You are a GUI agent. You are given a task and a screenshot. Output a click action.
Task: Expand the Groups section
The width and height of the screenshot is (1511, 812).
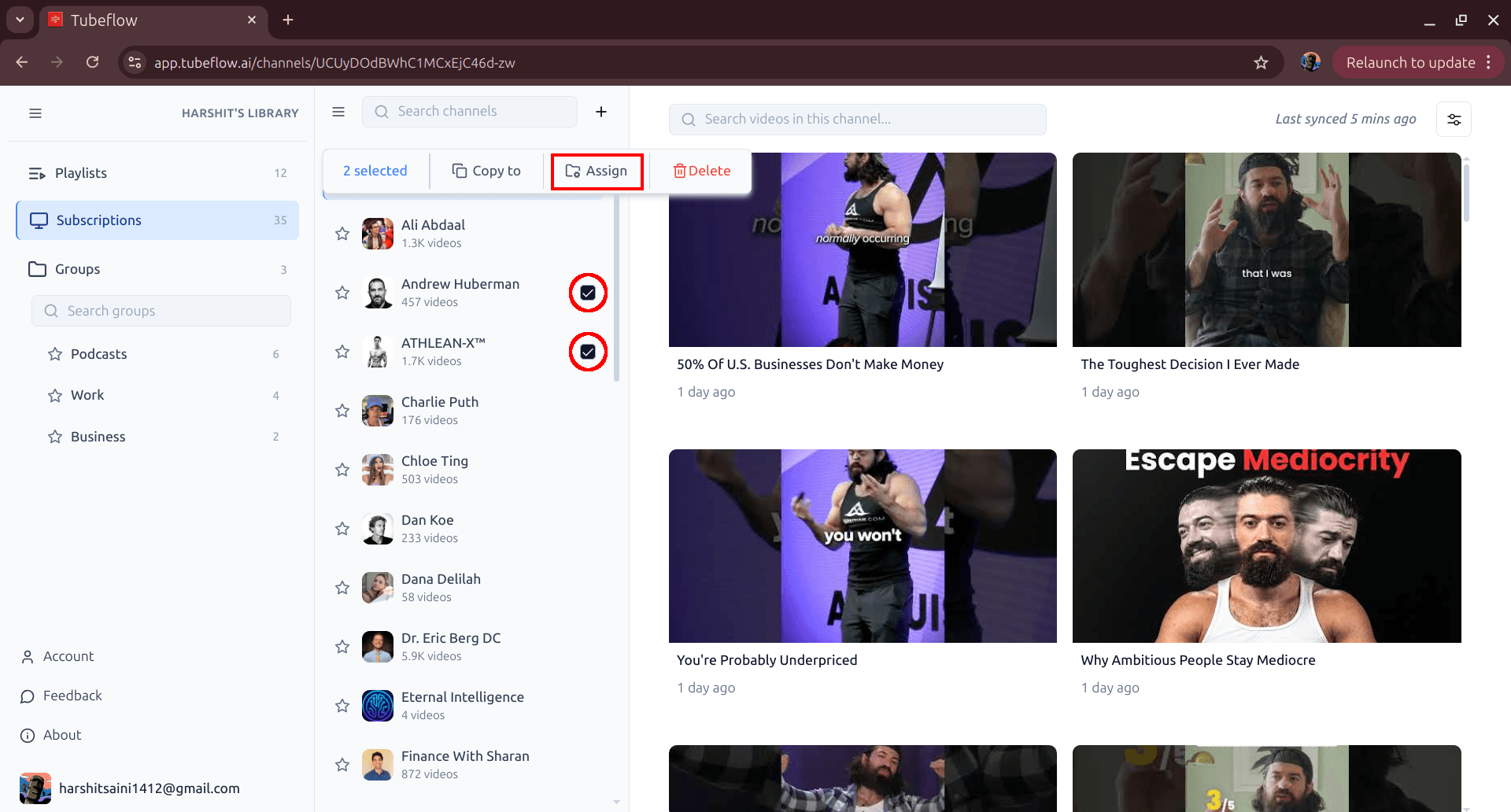77,268
